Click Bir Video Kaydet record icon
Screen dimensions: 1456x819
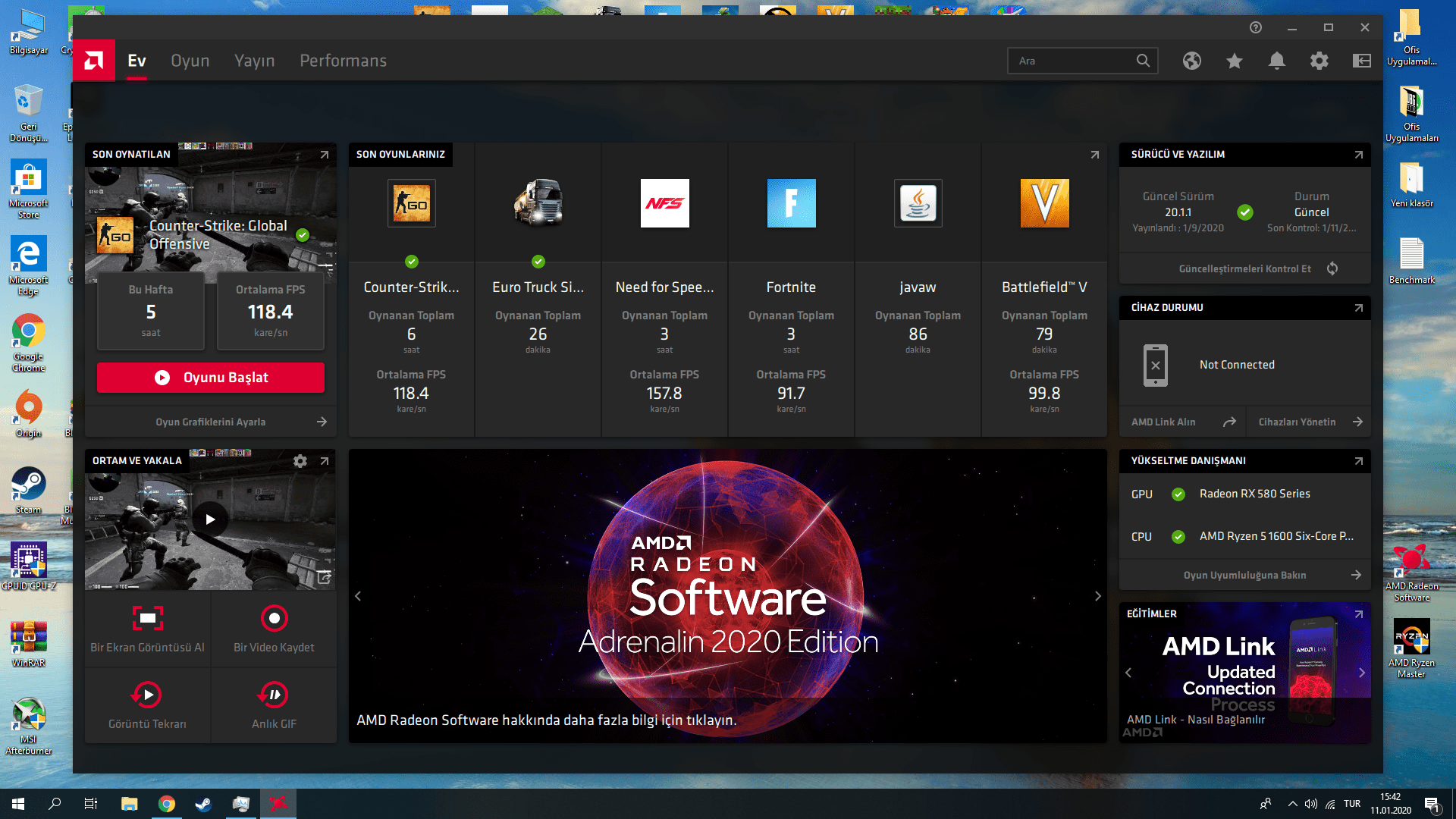point(274,619)
